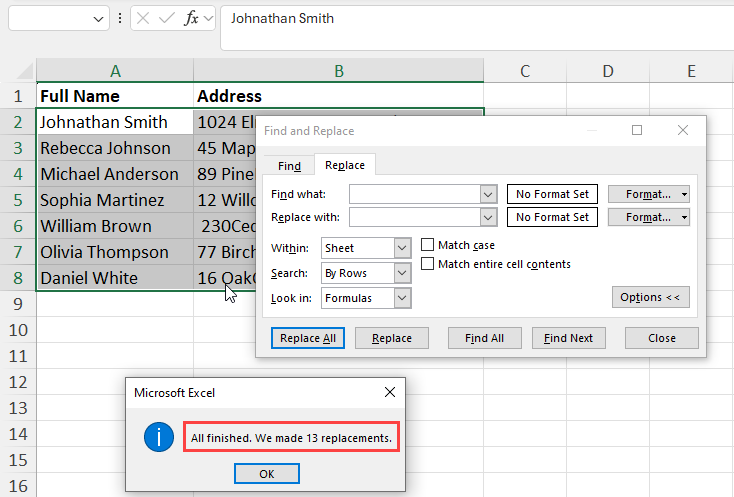
Task: Select column C header
Action: point(524,70)
